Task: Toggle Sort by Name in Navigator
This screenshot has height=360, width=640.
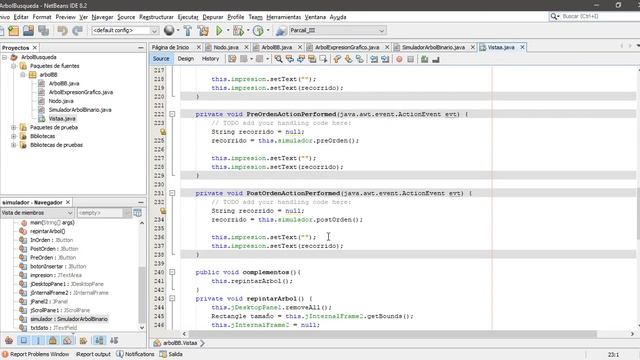Action: 99,340
